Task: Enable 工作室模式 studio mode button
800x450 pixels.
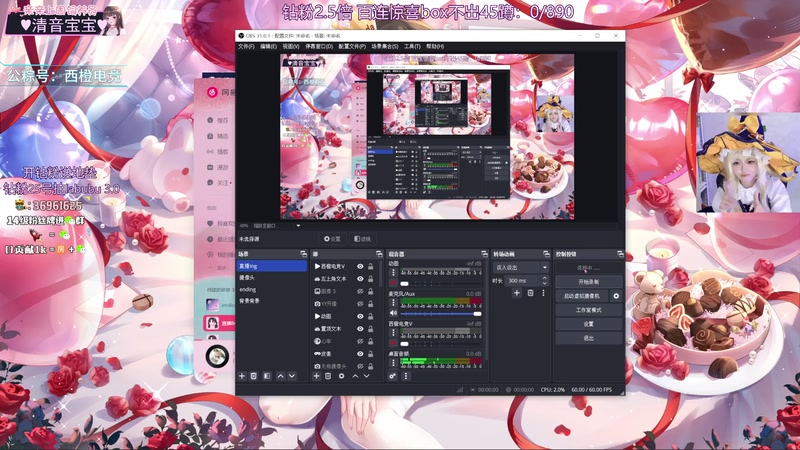Action: coord(589,310)
